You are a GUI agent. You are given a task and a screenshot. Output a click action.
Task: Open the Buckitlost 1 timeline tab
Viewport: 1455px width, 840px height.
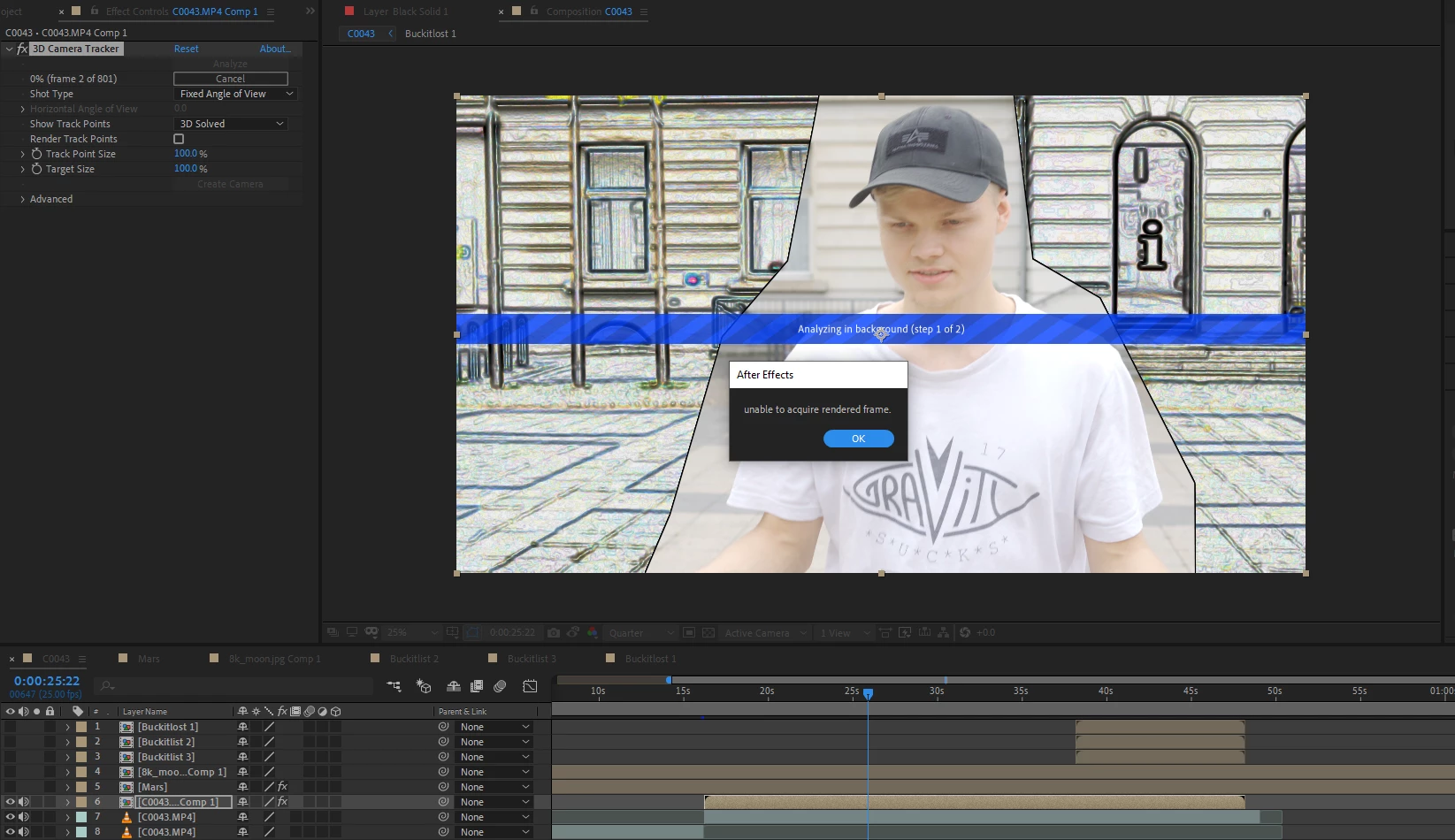pyautogui.click(x=650, y=659)
